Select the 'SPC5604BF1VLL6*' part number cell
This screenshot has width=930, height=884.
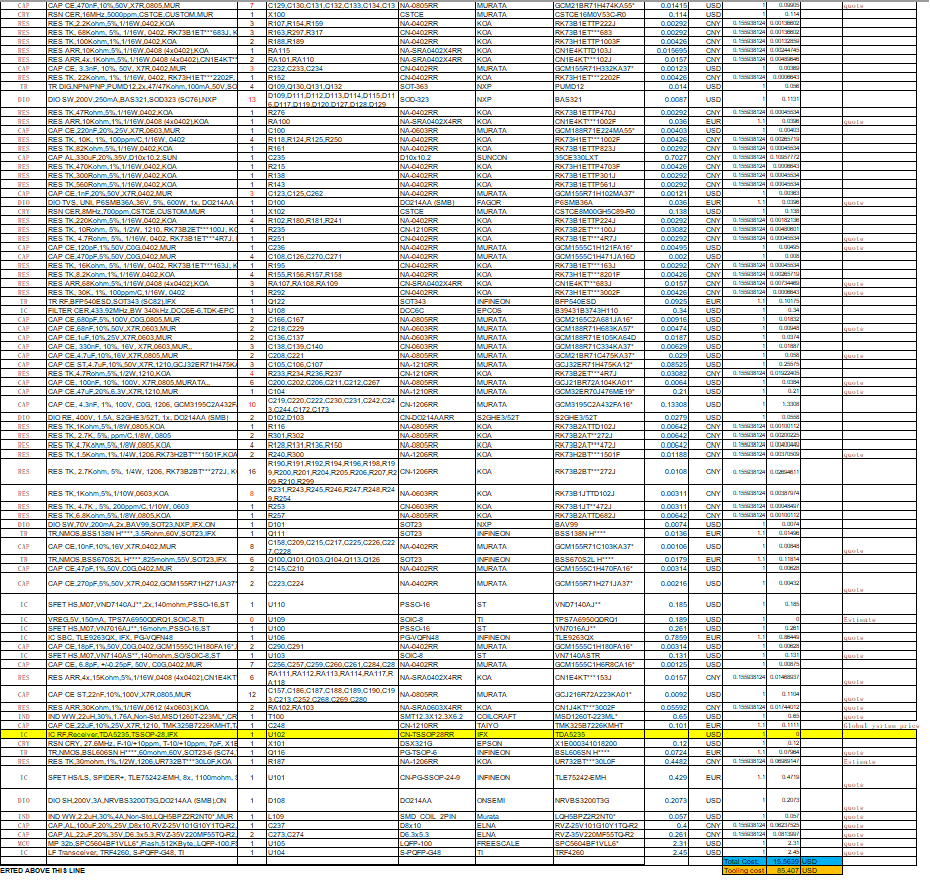point(598,844)
